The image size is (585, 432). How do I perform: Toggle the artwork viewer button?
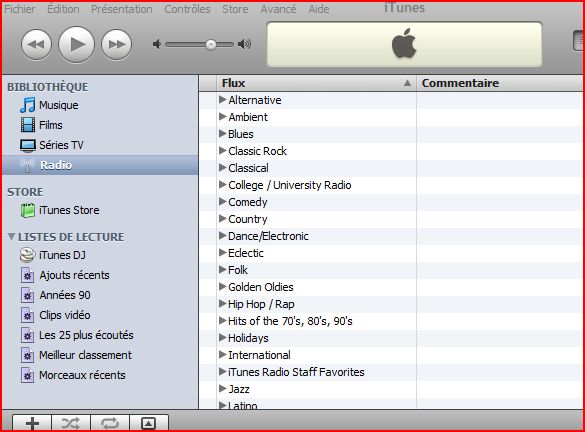coord(148,423)
